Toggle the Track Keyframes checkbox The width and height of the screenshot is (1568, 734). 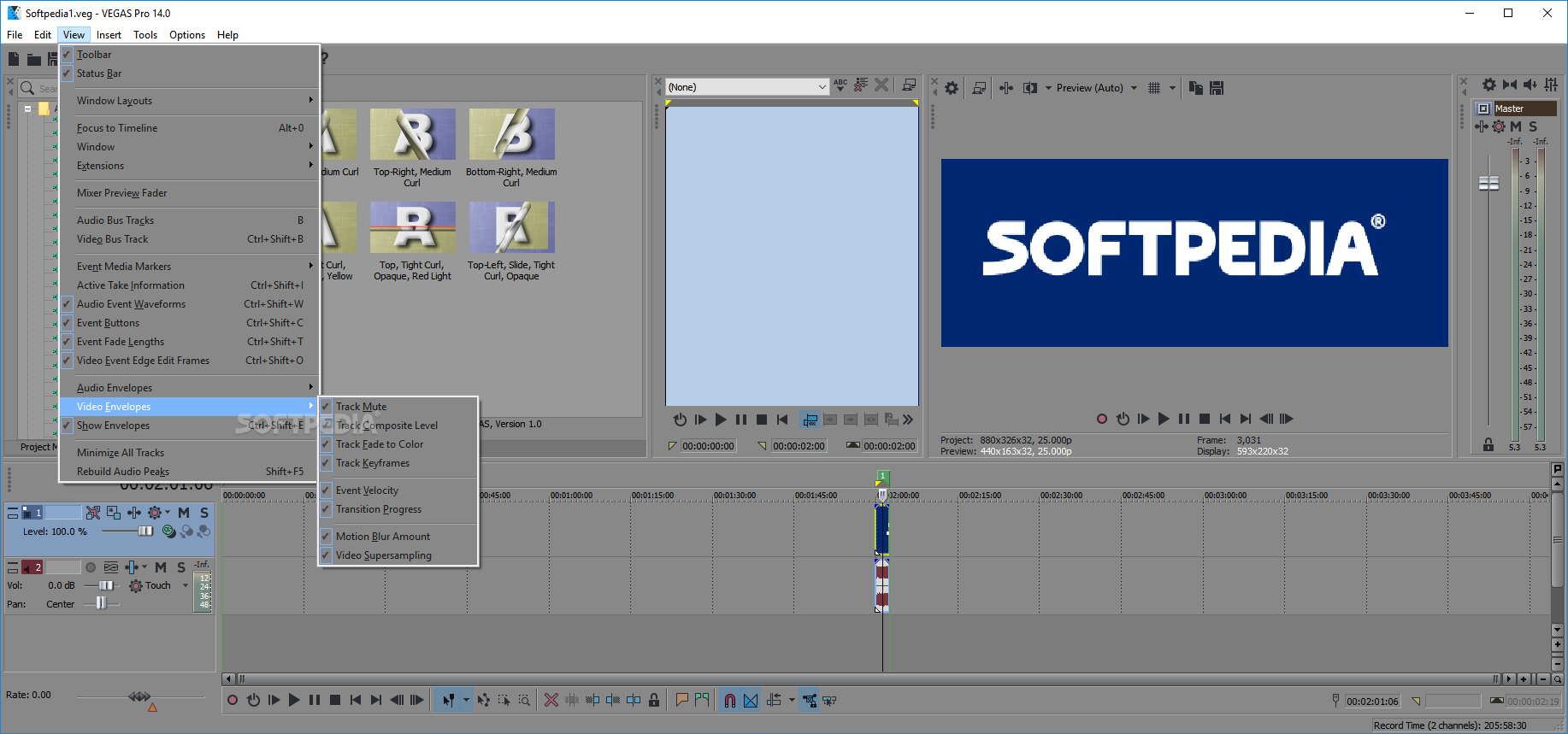tap(326, 463)
